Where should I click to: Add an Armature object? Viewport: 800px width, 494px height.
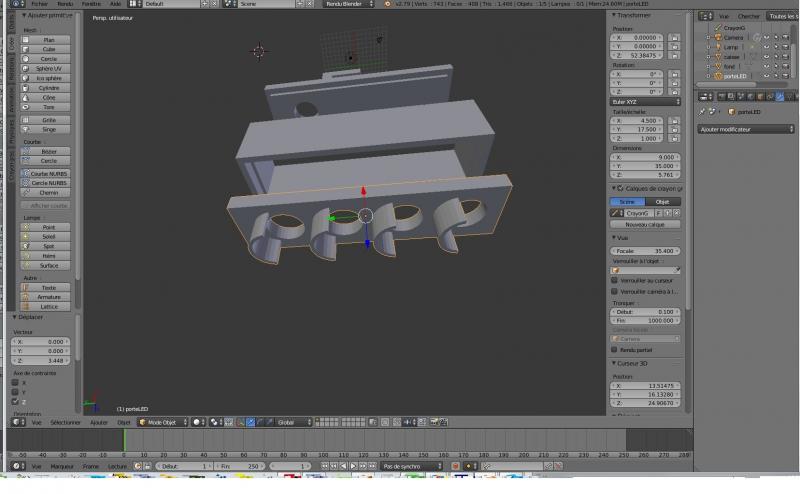(49, 297)
